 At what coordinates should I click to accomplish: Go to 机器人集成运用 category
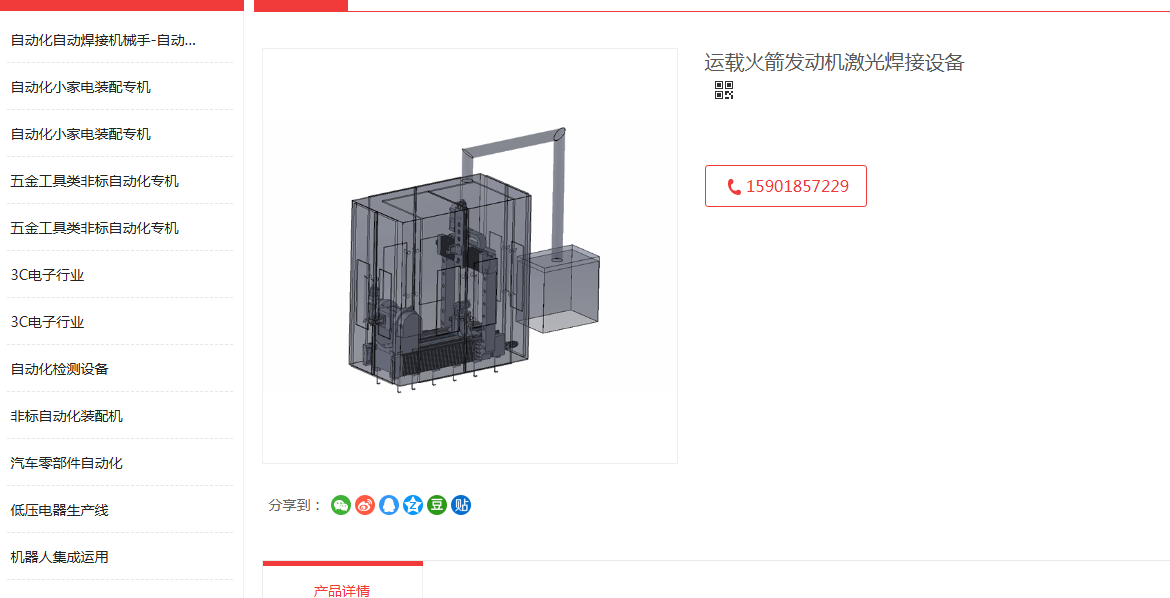coord(60,558)
